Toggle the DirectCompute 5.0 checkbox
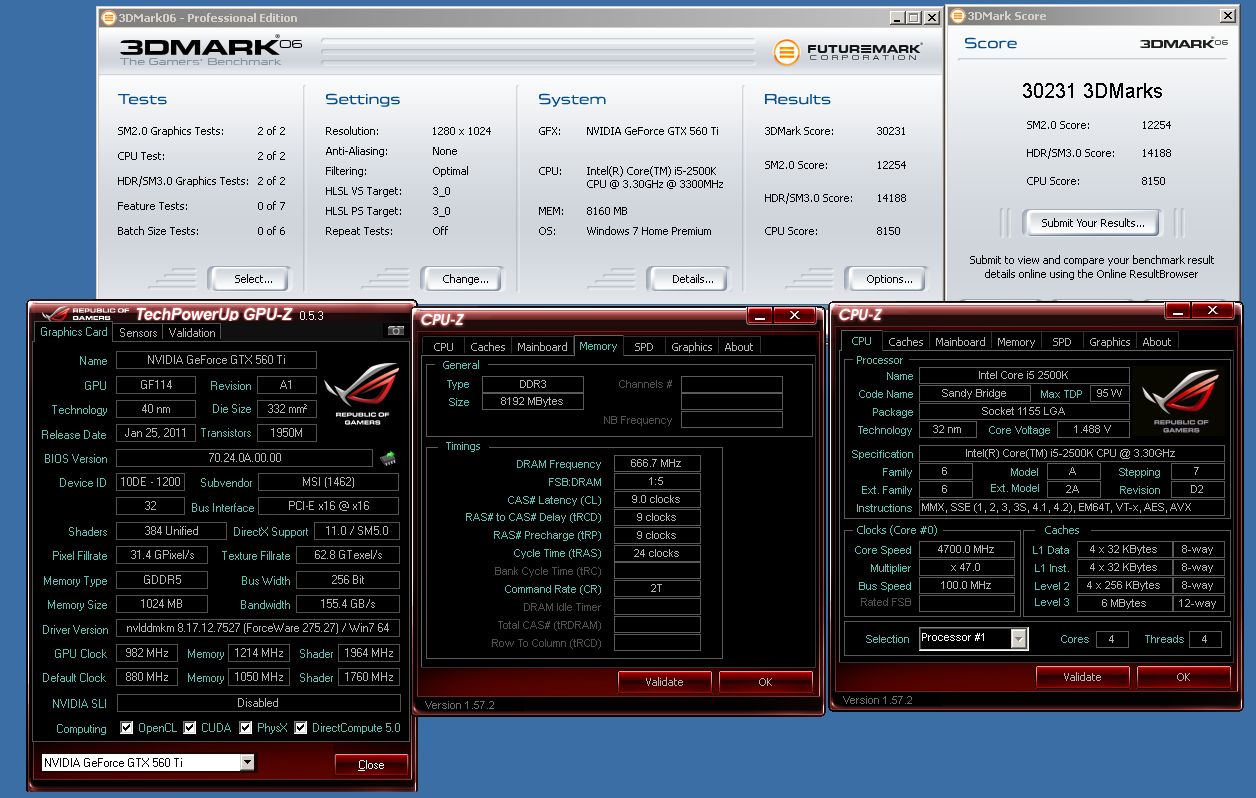 point(301,728)
